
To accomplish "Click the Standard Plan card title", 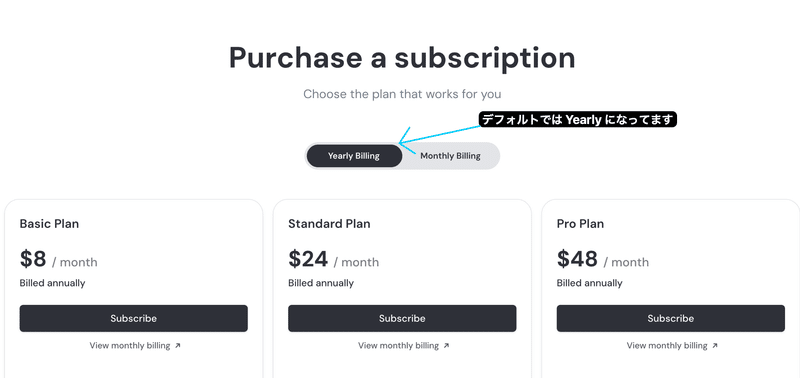I will (x=329, y=223).
